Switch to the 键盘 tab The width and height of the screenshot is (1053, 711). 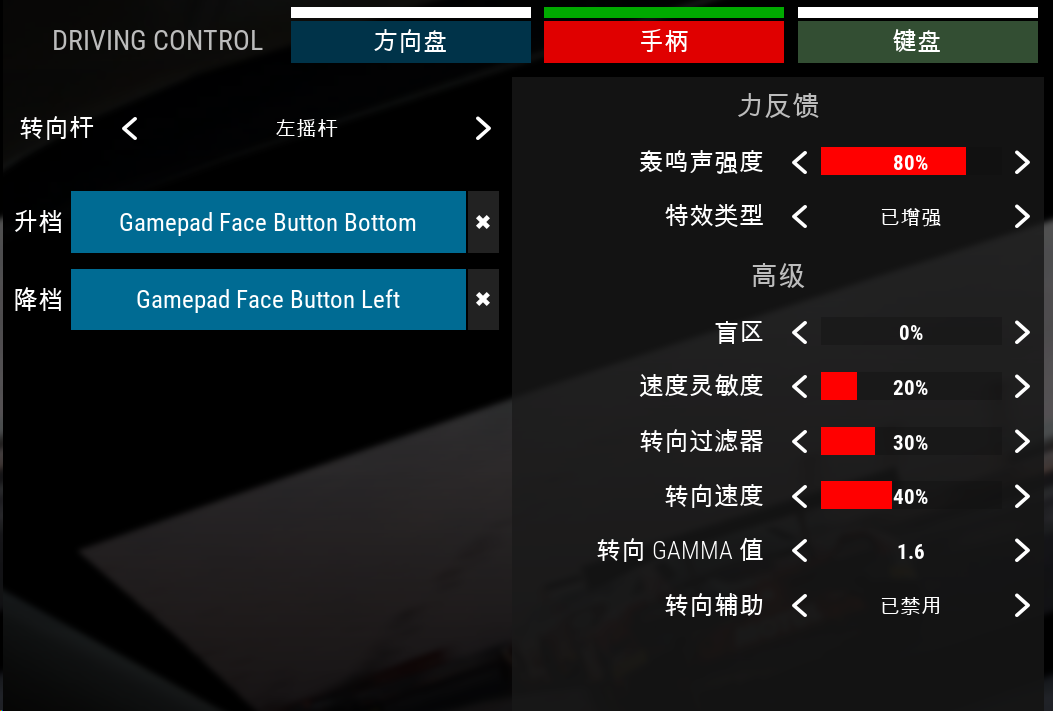(917, 42)
